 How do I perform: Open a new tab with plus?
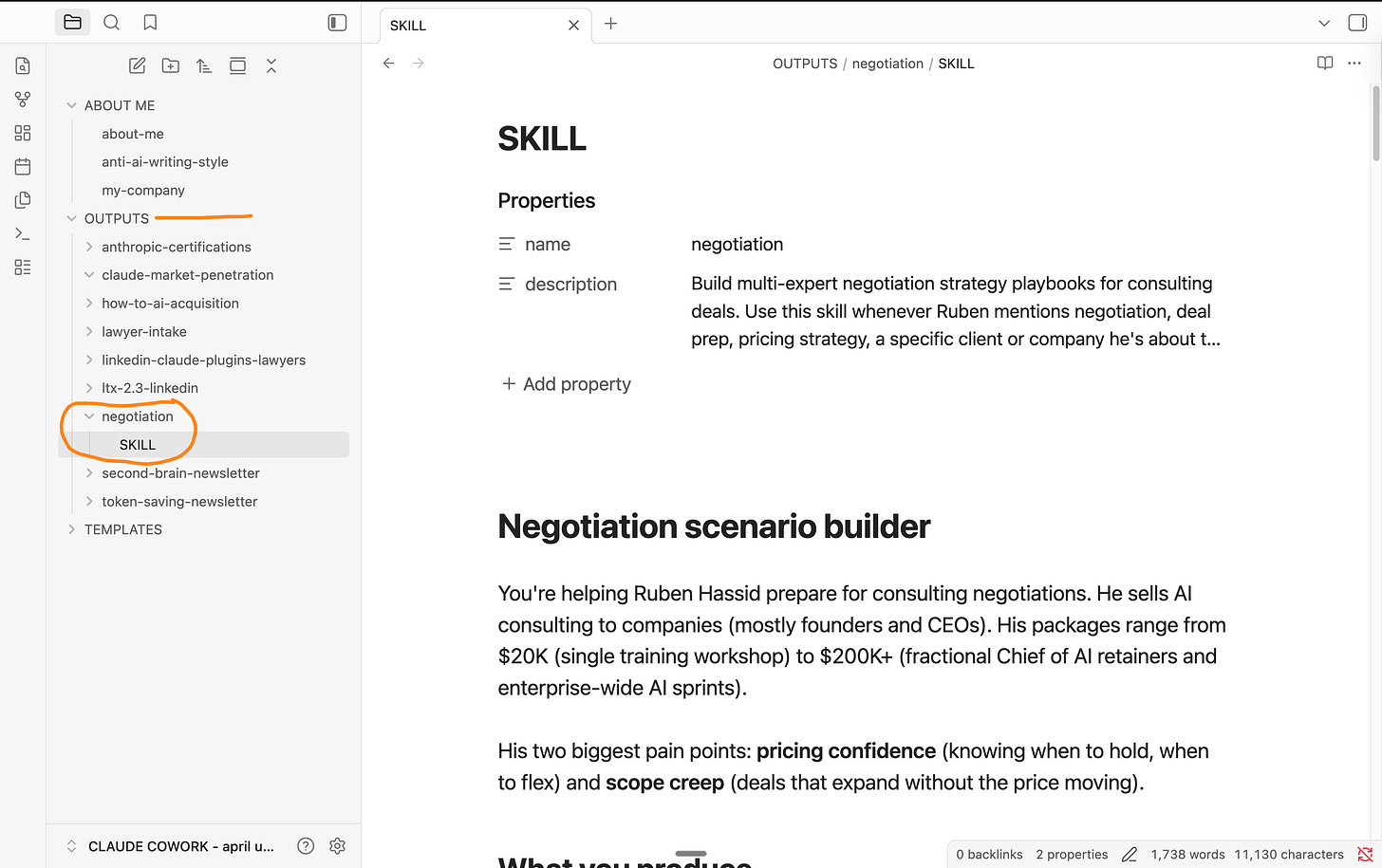click(x=611, y=24)
